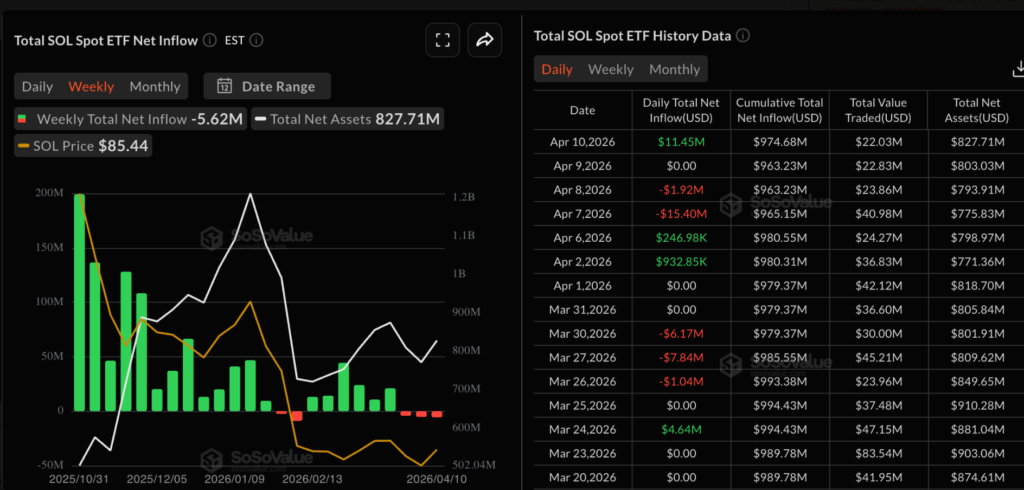Image resolution: width=1024 pixels, height=490 pixels.
Task: Click the tallest green bar in chart
Action: coord(79,300)
